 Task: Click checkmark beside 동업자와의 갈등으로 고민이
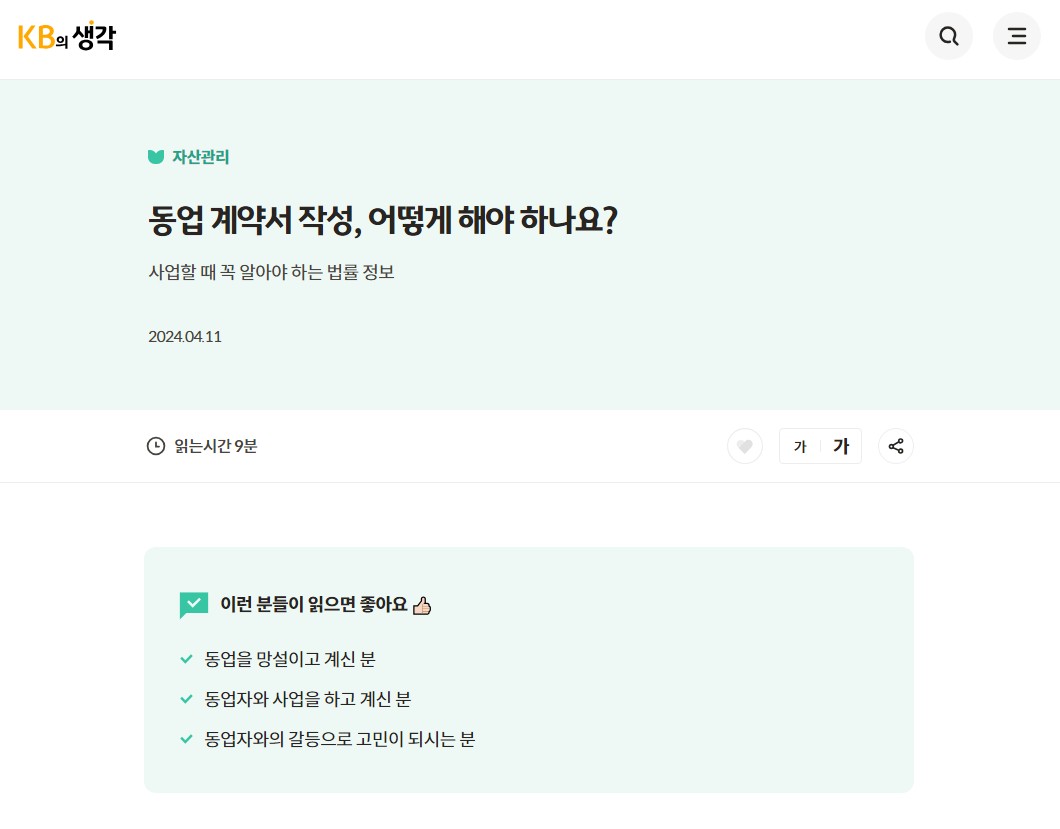click(x=187, y=739)
